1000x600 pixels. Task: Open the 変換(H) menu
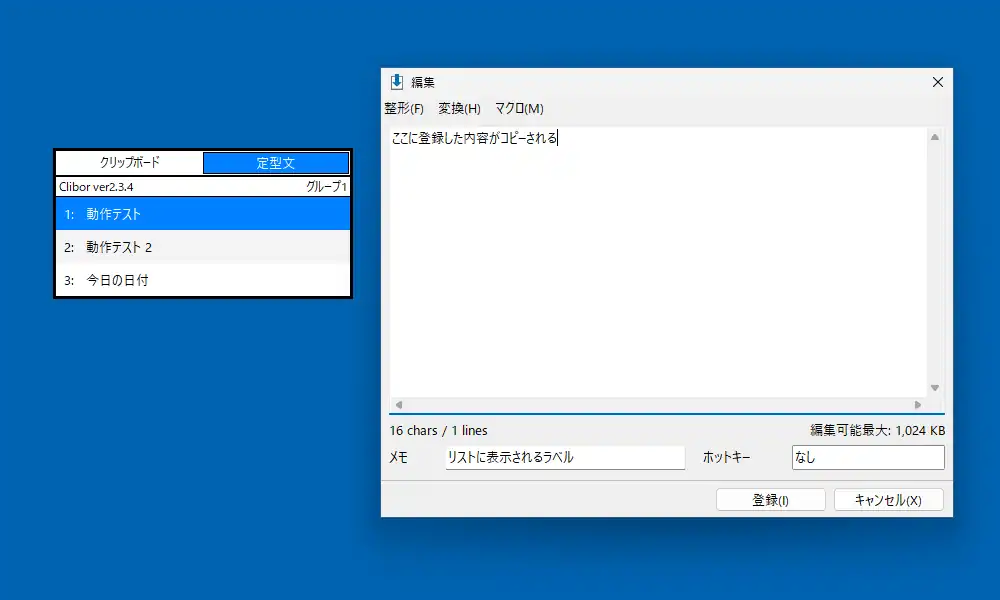pos(459,108)
